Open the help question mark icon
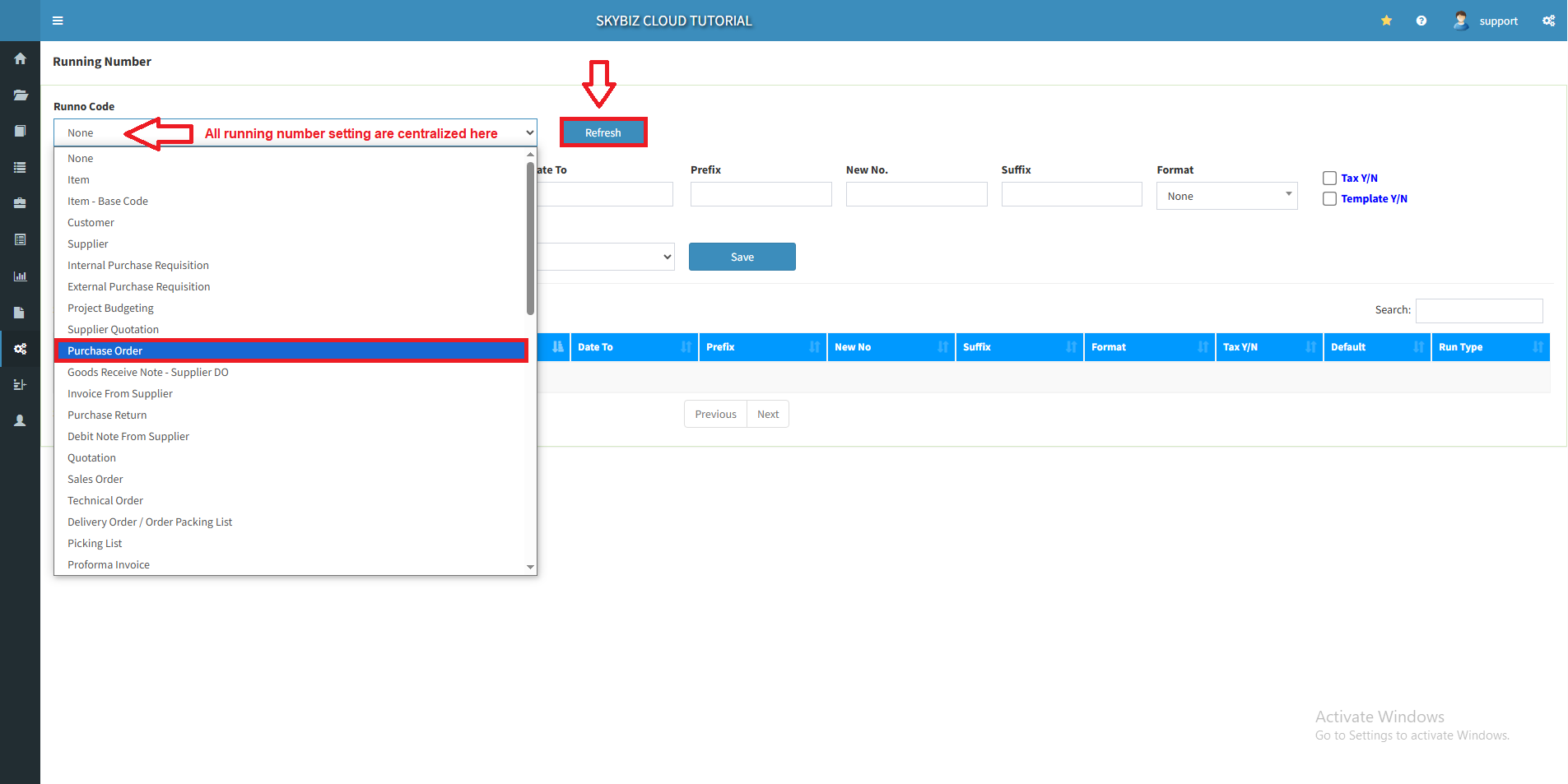The height and width of the screenshot is (784, 1568). click(x=1421, y=21)
